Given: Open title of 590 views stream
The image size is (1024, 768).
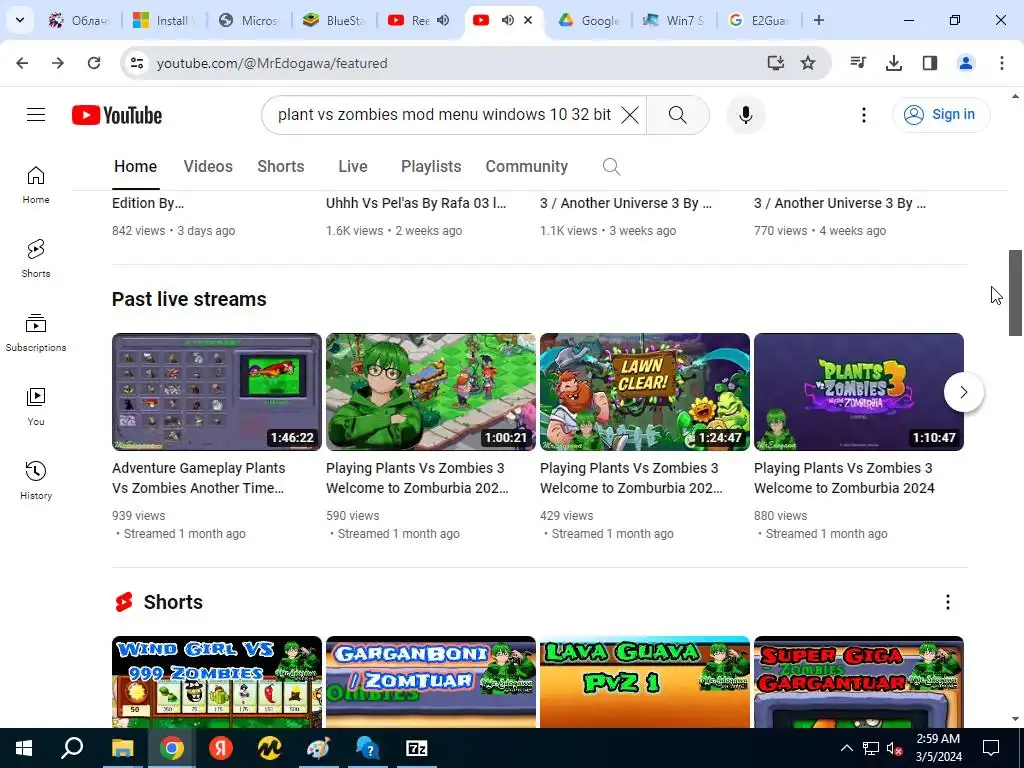Looking at the screenshot, I should tap(417, 478).
